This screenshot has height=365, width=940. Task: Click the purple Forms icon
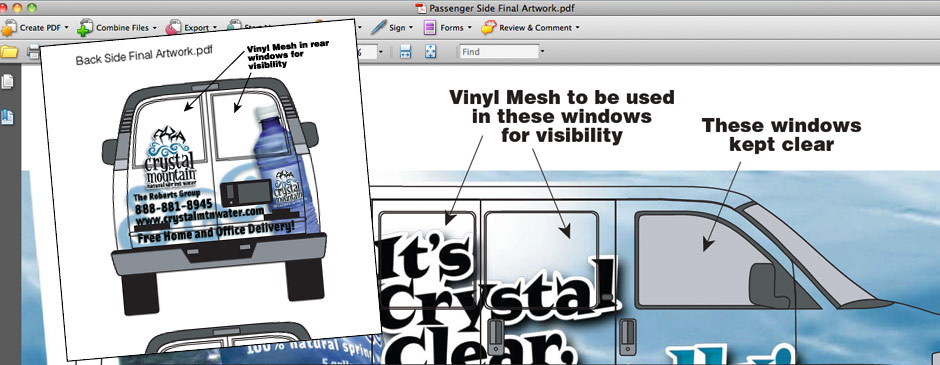click(x=430, y=28)
